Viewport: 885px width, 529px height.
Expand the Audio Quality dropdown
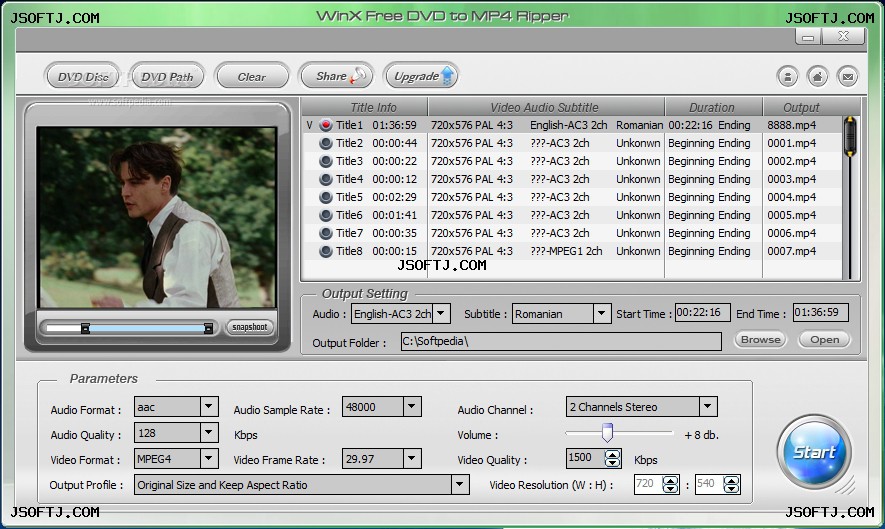[x=208, y=432]
